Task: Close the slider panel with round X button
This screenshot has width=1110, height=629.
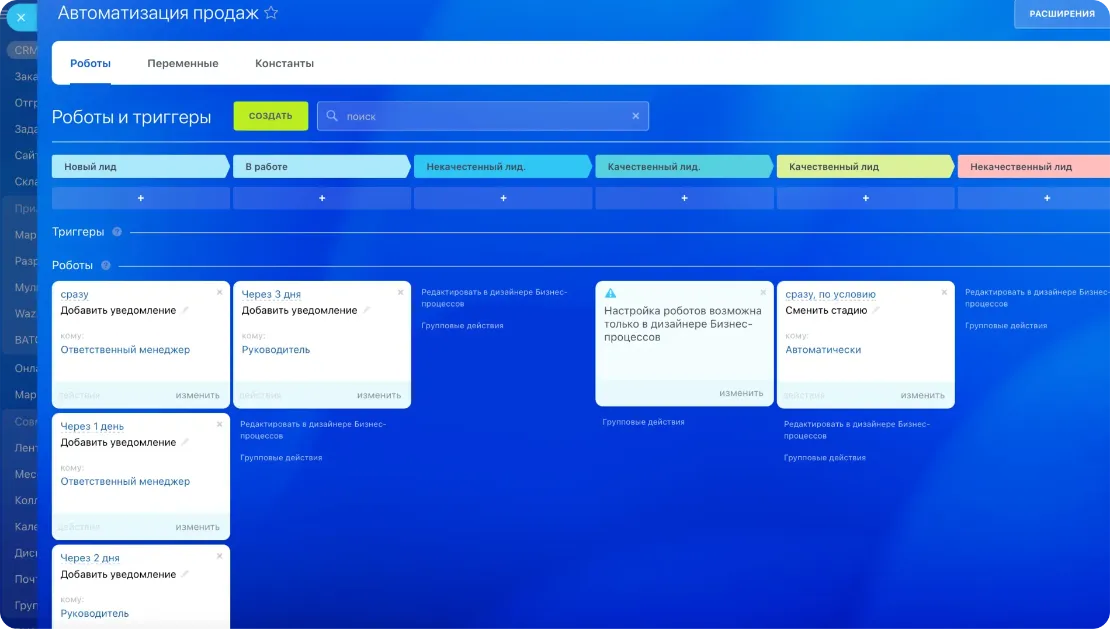Action: tap(20, 17)
